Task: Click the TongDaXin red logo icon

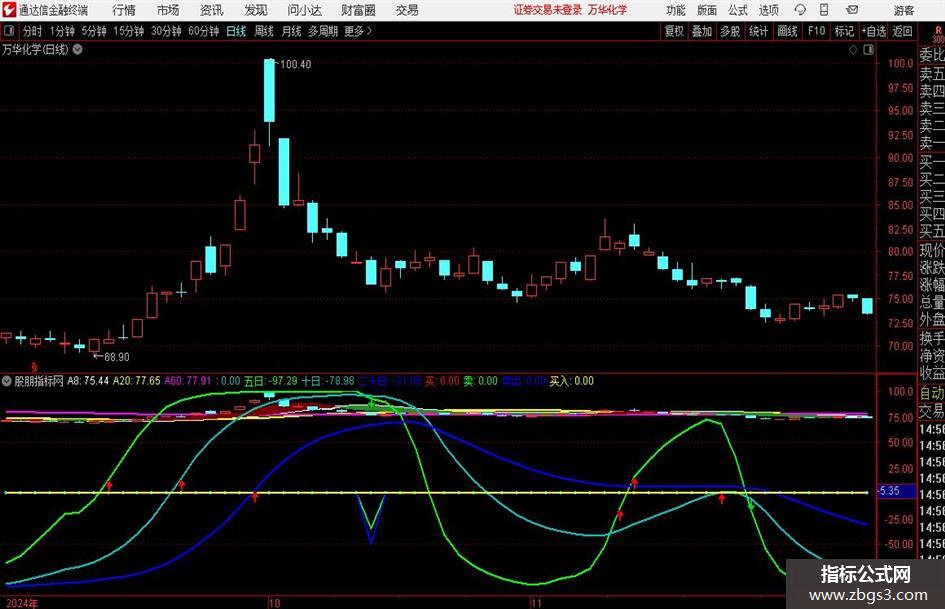Action: (x=9, y=10)
